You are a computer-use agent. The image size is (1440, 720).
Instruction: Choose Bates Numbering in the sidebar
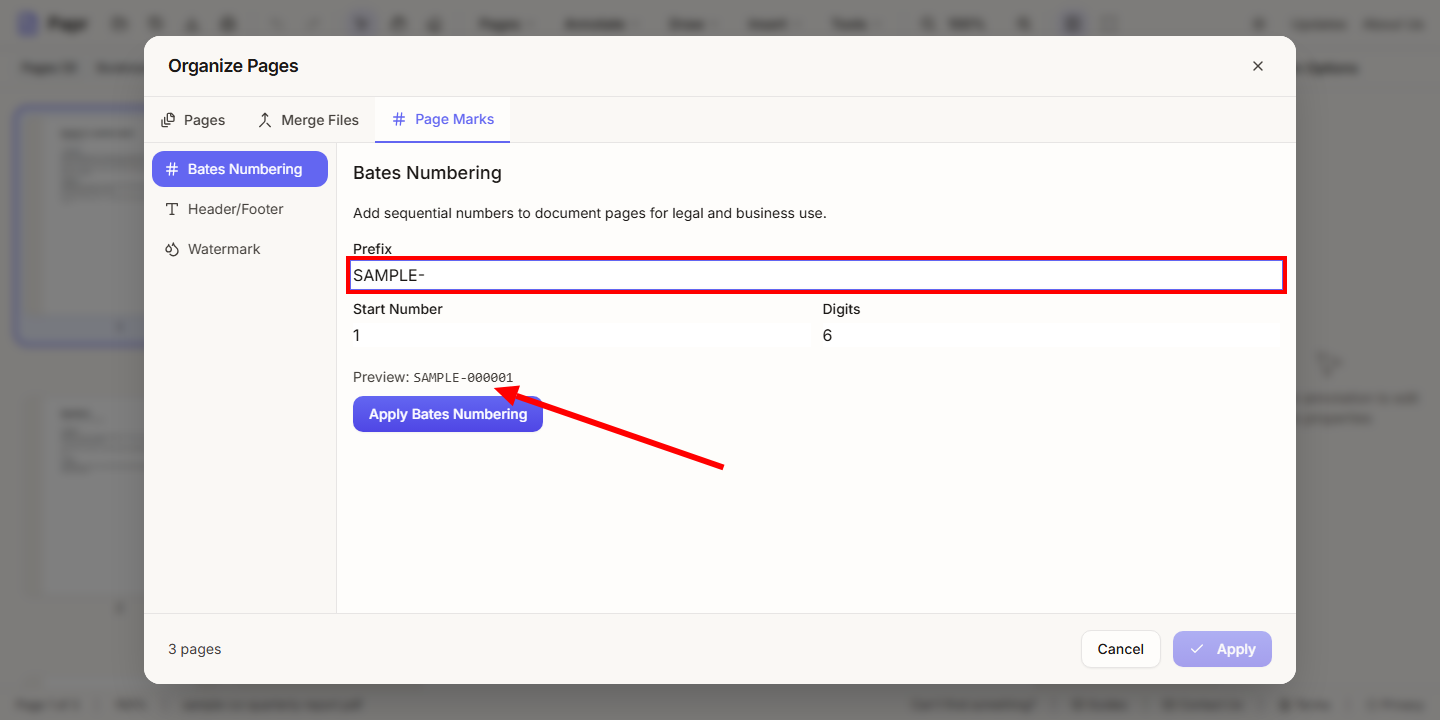coord(240,169)
